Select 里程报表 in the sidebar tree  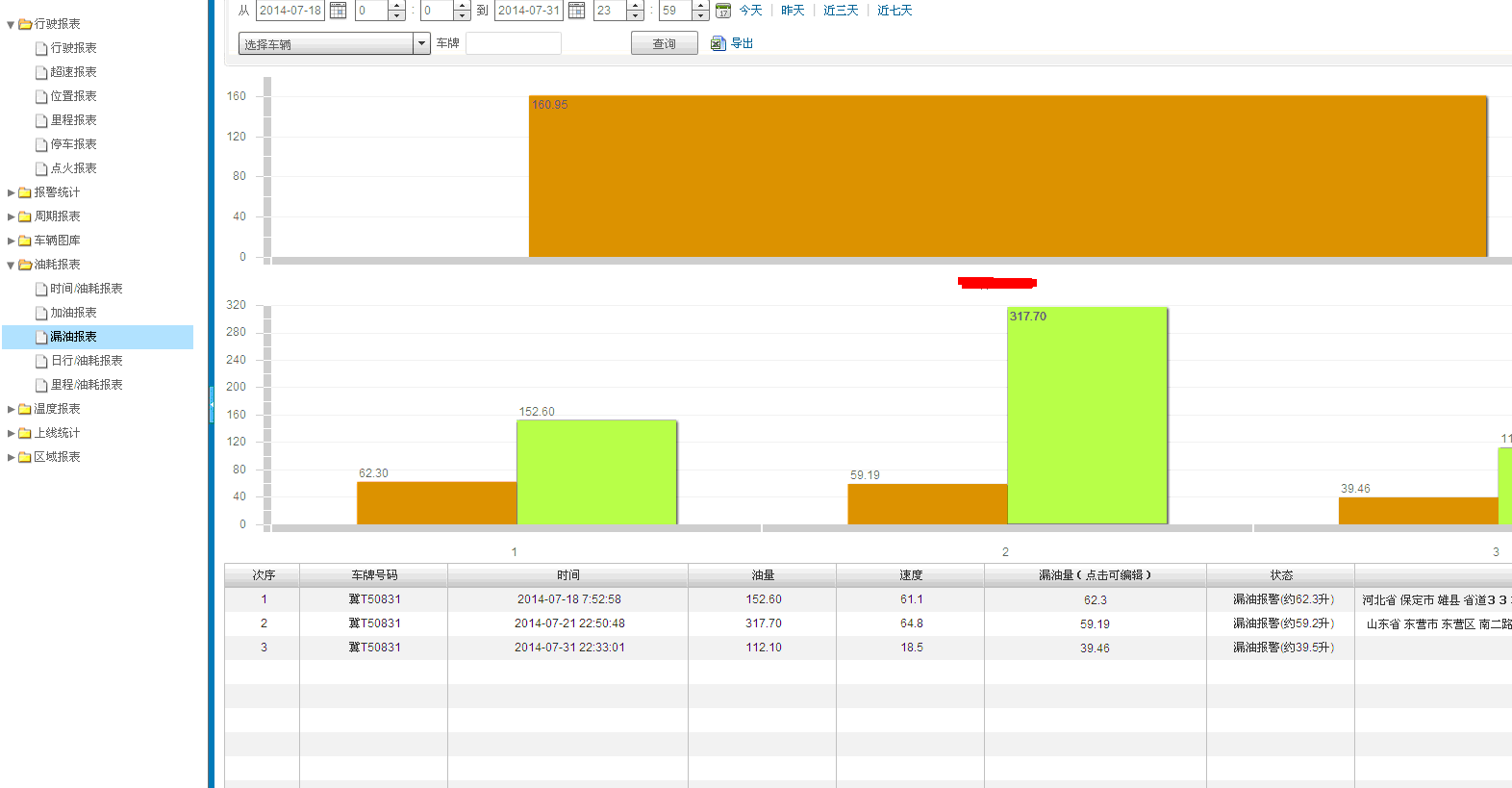tap(73, 120)
